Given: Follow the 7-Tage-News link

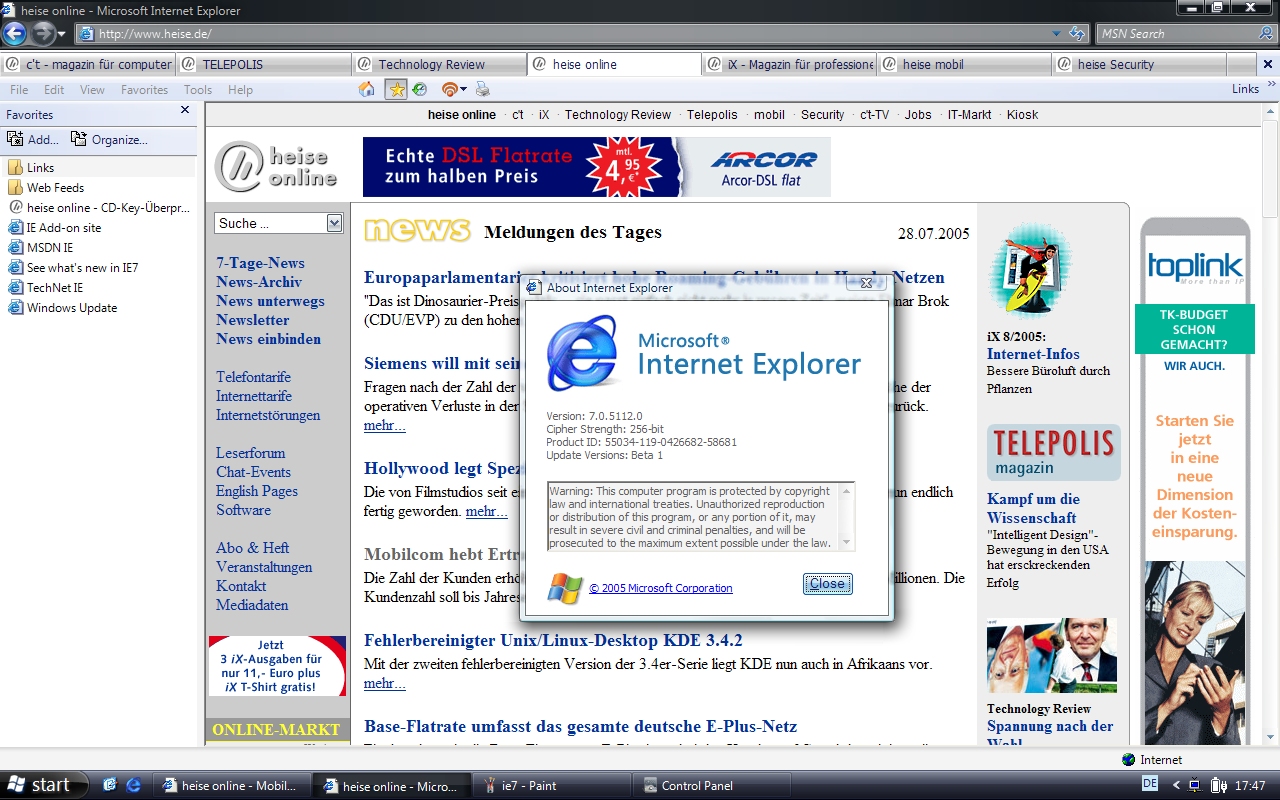Looking at the screenshot, I should (260, 263).
